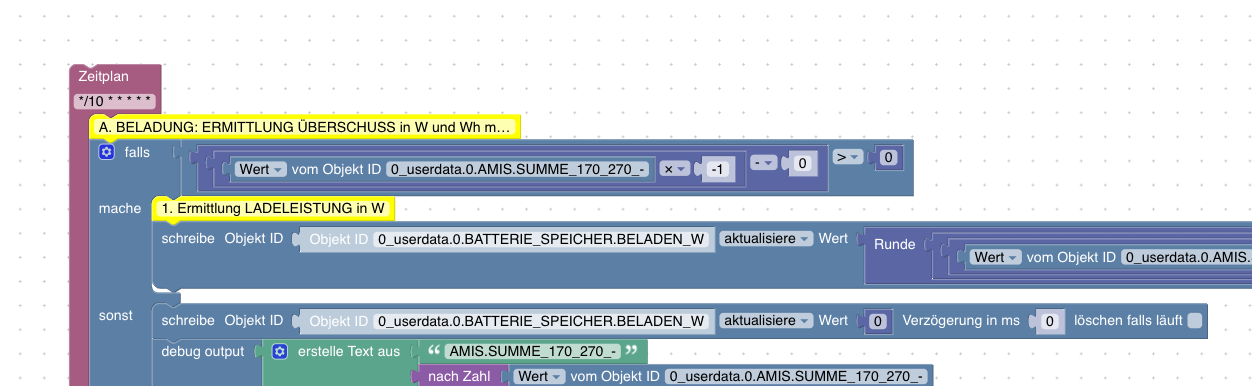Select the A. BELADUNG yellow comment block
Screen dimensions: 1252x386
point(304,128)
